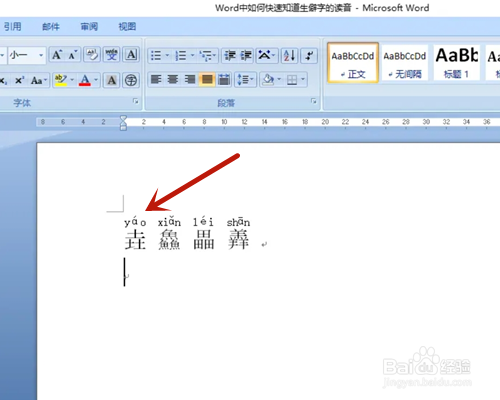Switch to the 视图 ribbon tab

click(127, 27)
